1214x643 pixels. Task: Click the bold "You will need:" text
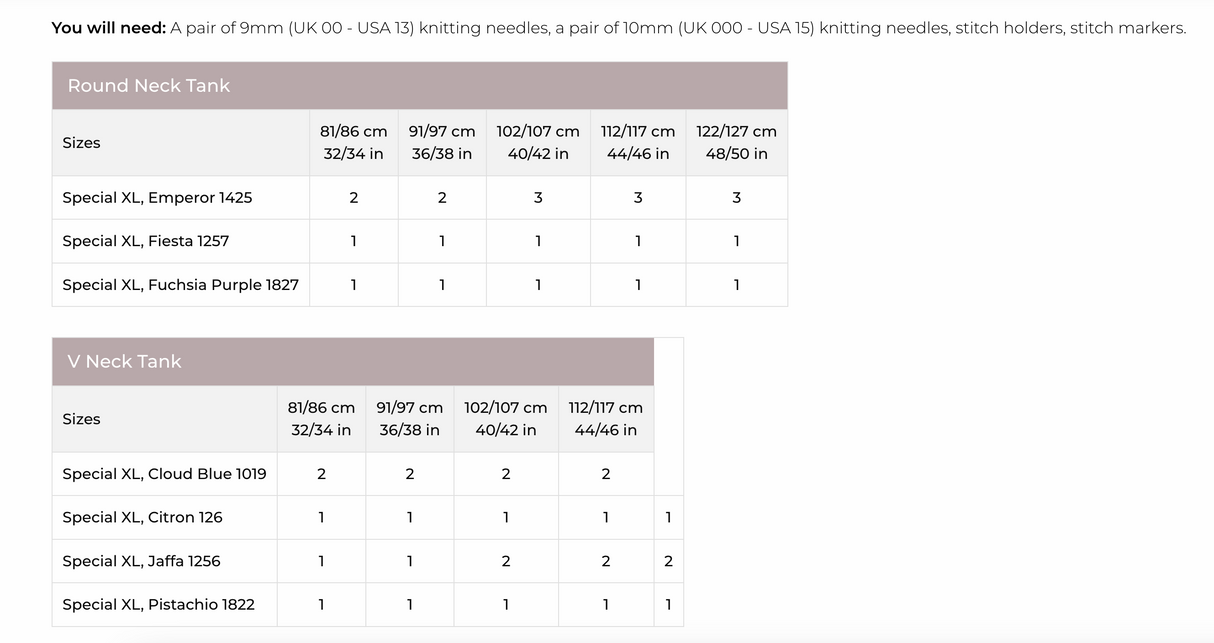[x=108, y=28]
